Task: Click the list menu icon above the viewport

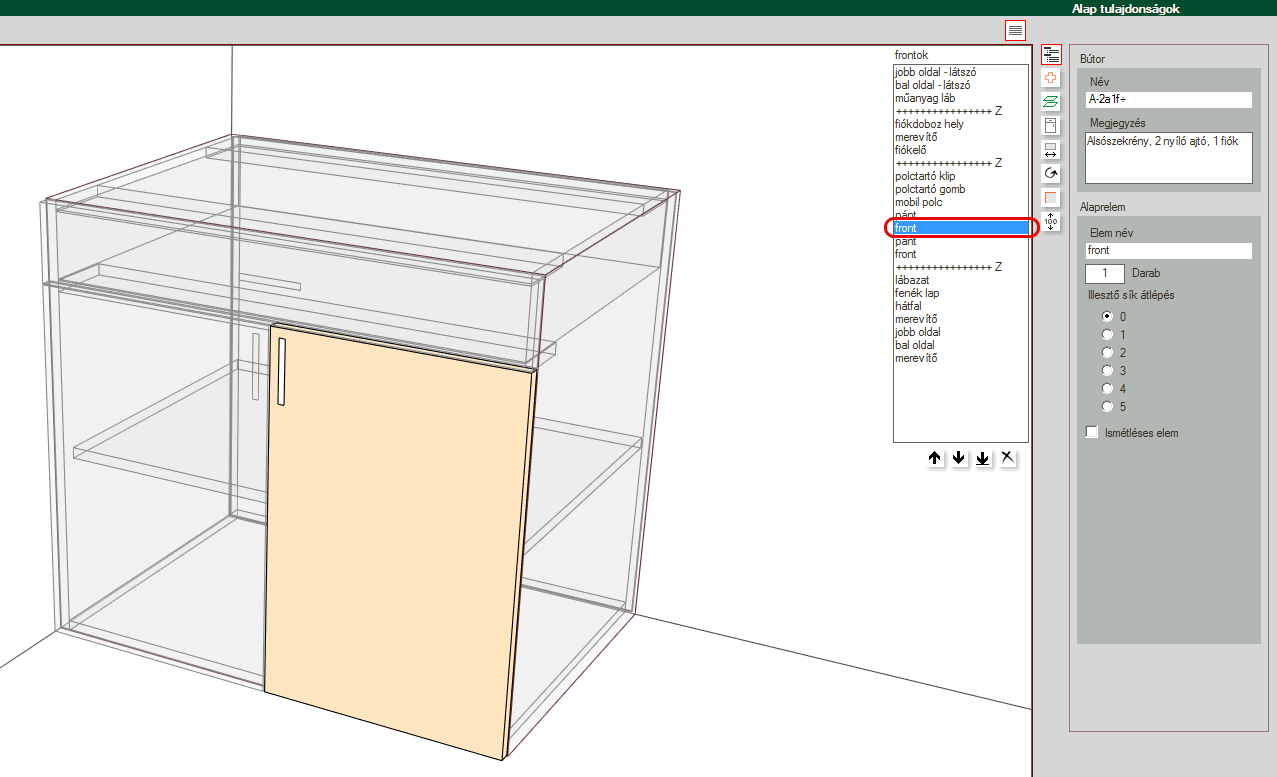Action: [1015, 30]
